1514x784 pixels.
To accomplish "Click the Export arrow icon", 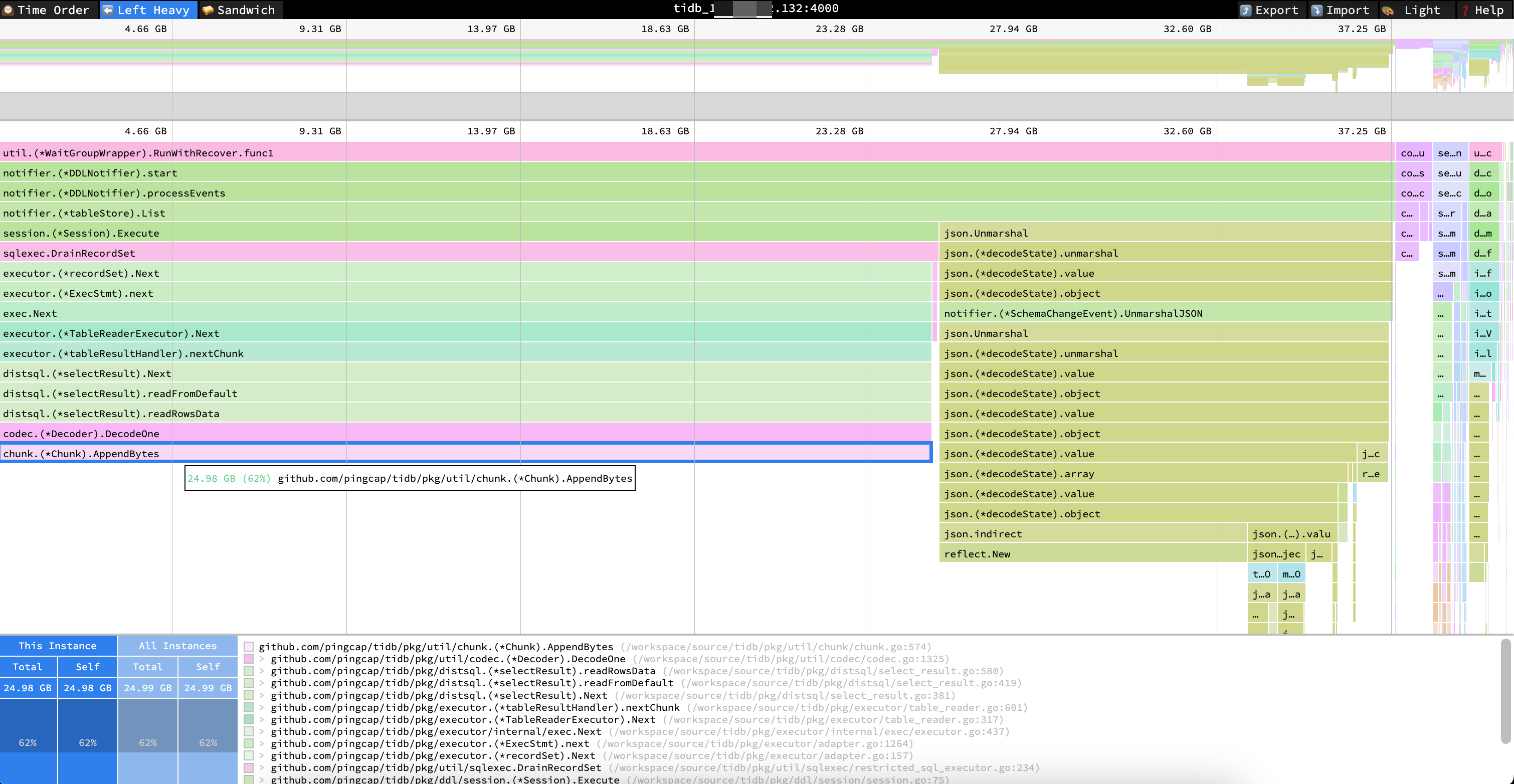I will click(1245, 11).
